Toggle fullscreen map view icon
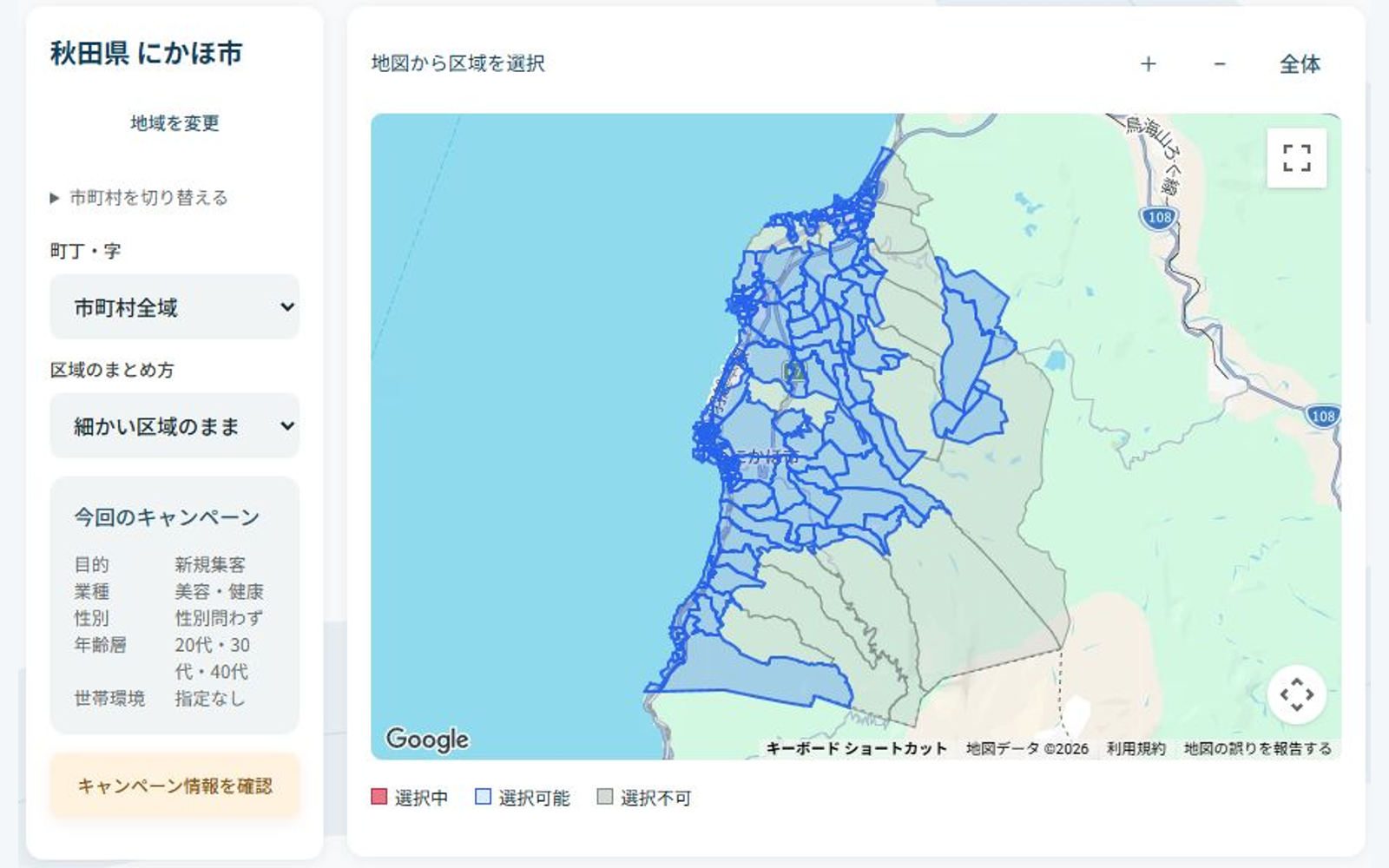The image size is (1389, 868). pos(1296,158)
